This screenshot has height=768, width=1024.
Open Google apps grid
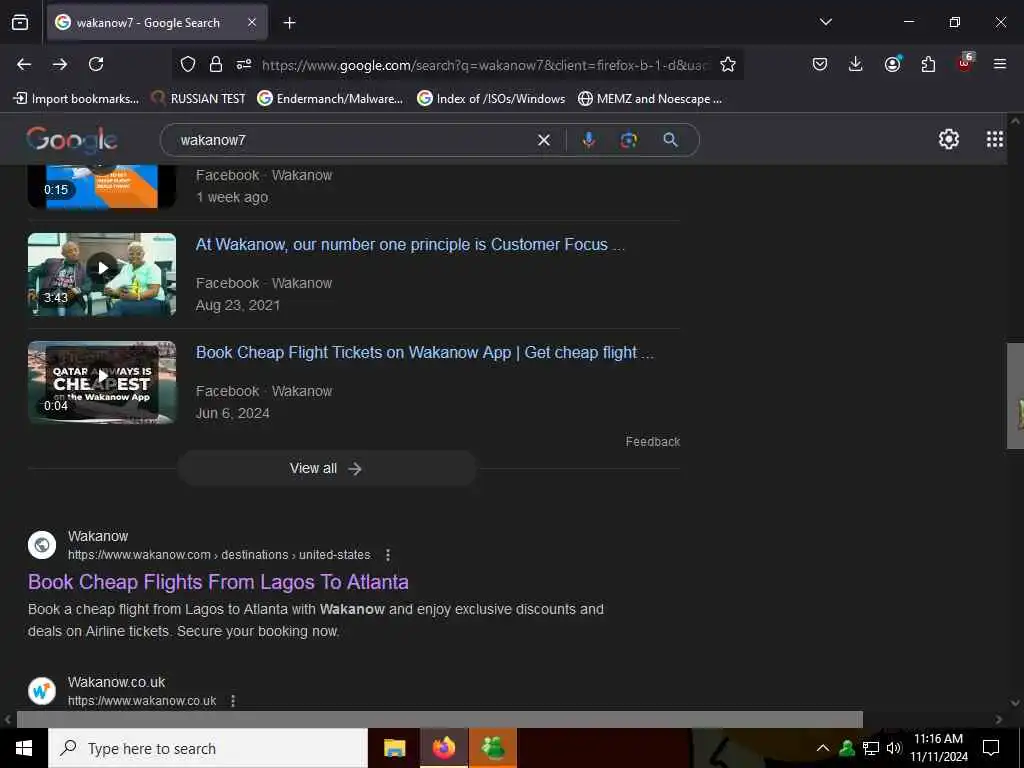[995, 138]
